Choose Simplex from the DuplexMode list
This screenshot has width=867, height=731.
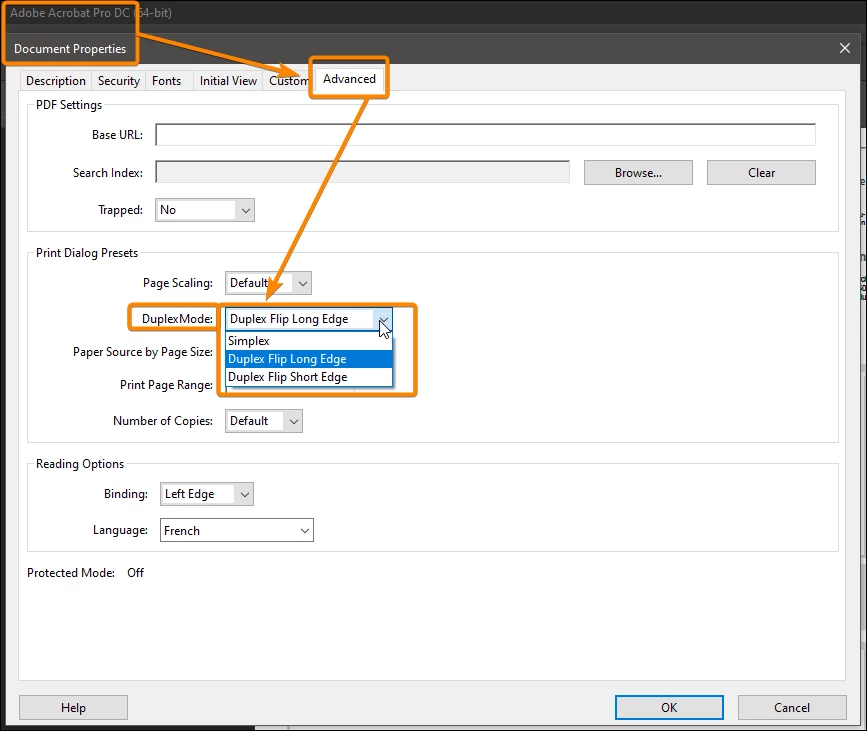point(309,341)
